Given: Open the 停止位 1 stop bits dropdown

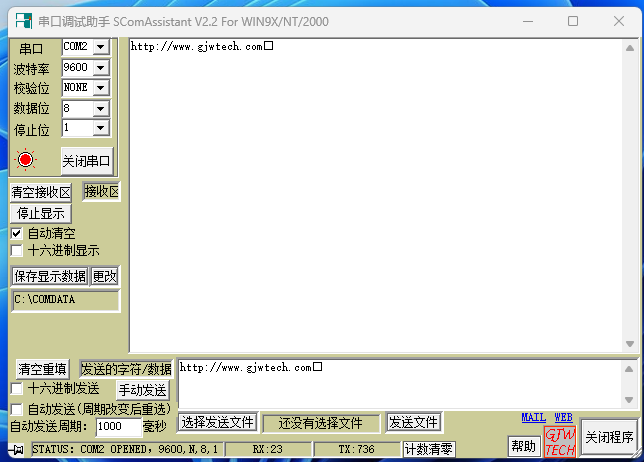Looking at the screenshot, I should coord(101,128).
